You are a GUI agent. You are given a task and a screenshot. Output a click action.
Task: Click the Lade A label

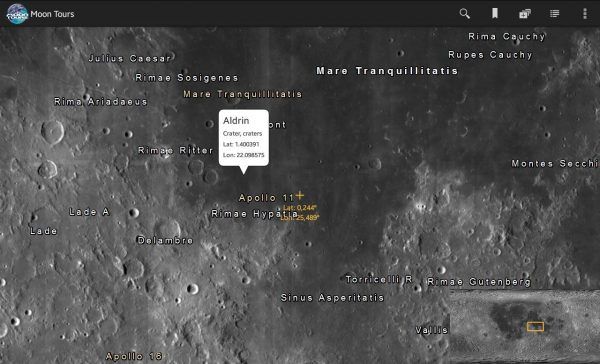pyautogui.click(x=90, y=212)
